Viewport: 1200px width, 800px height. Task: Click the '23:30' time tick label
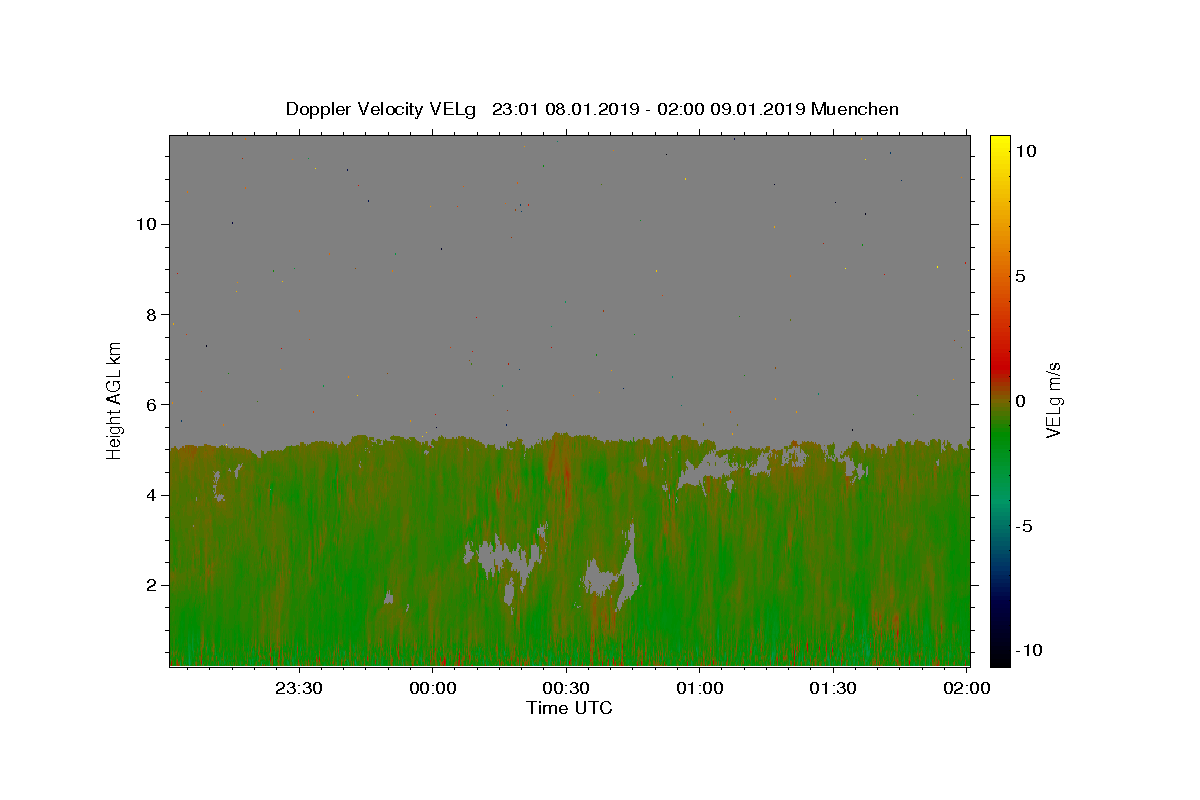pyautogui.click(x=299, y=689)
